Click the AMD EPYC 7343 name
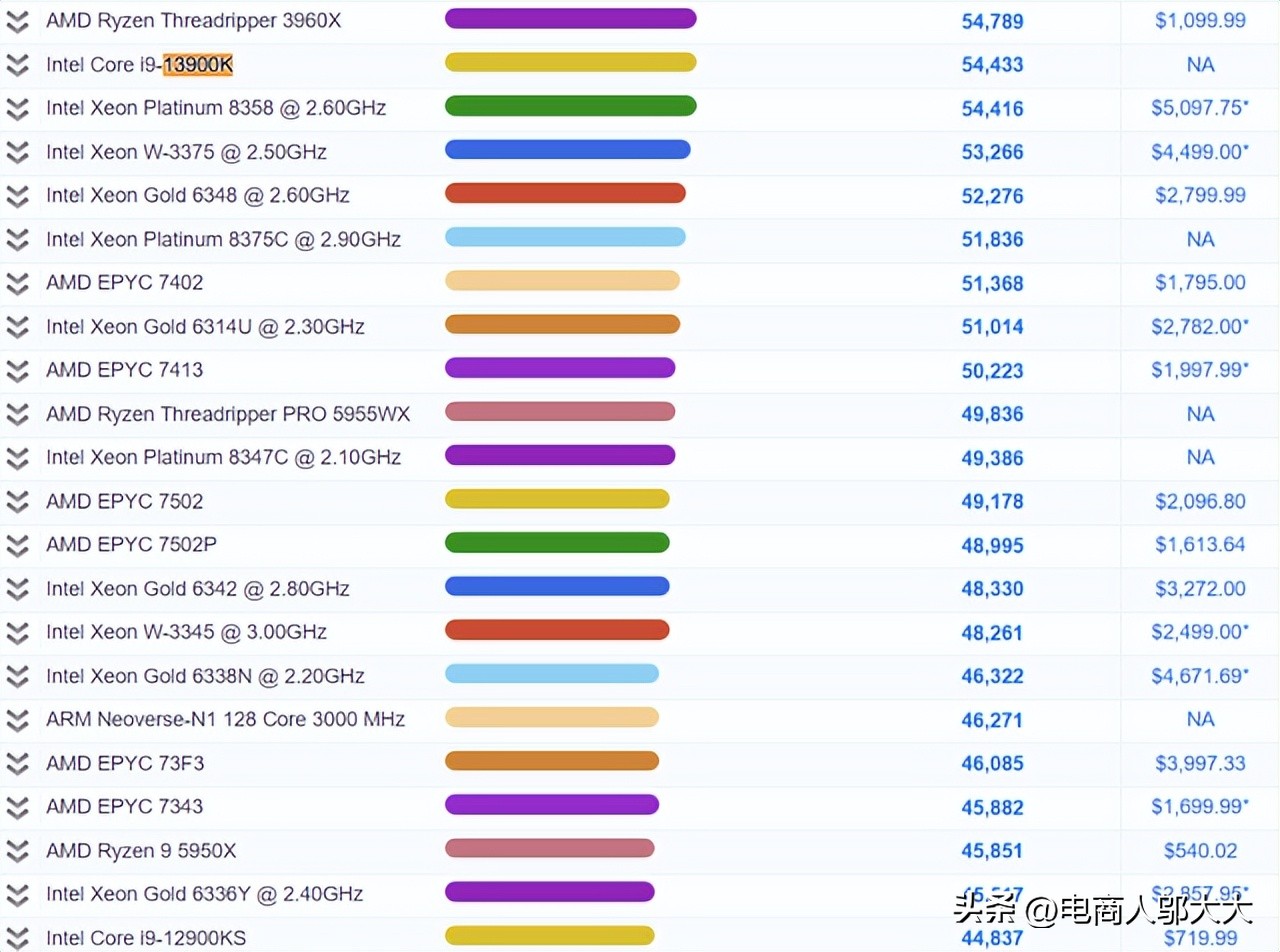 (x=124, y=805)
